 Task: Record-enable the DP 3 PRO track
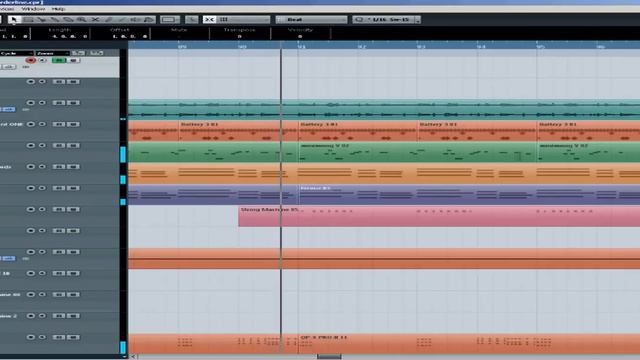(31, 337)
